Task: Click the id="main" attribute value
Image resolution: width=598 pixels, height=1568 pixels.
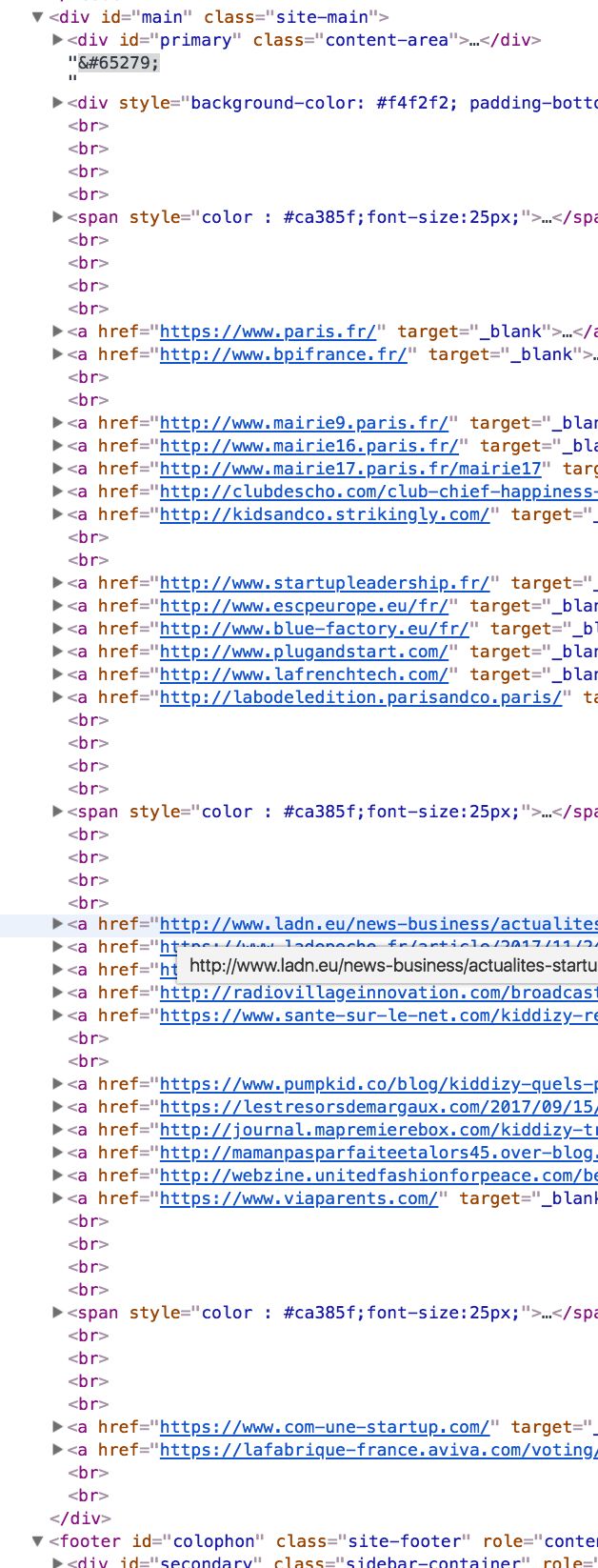Action: pos(165,17)
